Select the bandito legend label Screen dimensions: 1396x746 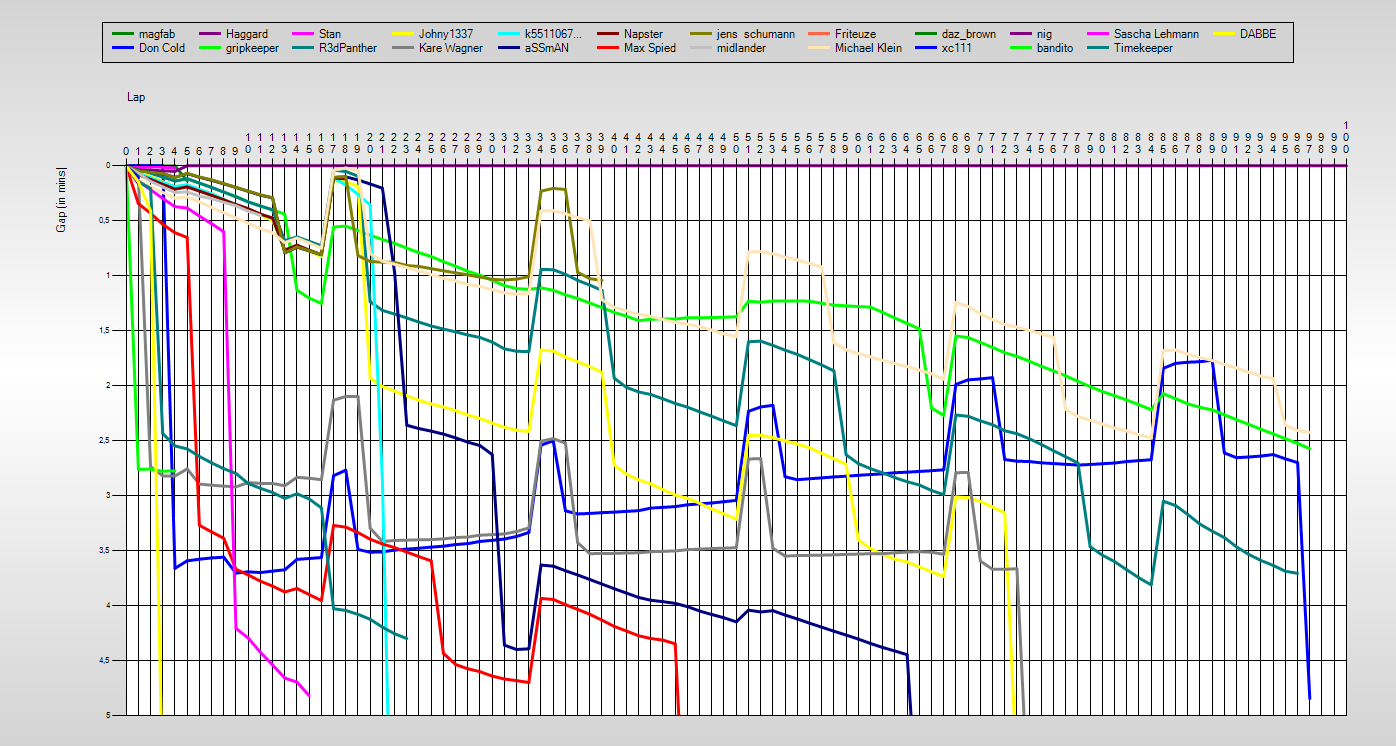(1055, 48)
